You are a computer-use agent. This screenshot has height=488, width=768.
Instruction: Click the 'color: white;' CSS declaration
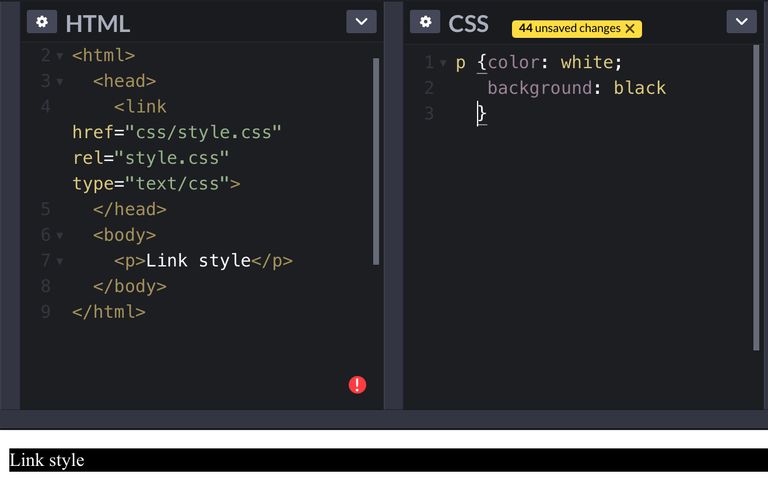(x=555, y=62)
